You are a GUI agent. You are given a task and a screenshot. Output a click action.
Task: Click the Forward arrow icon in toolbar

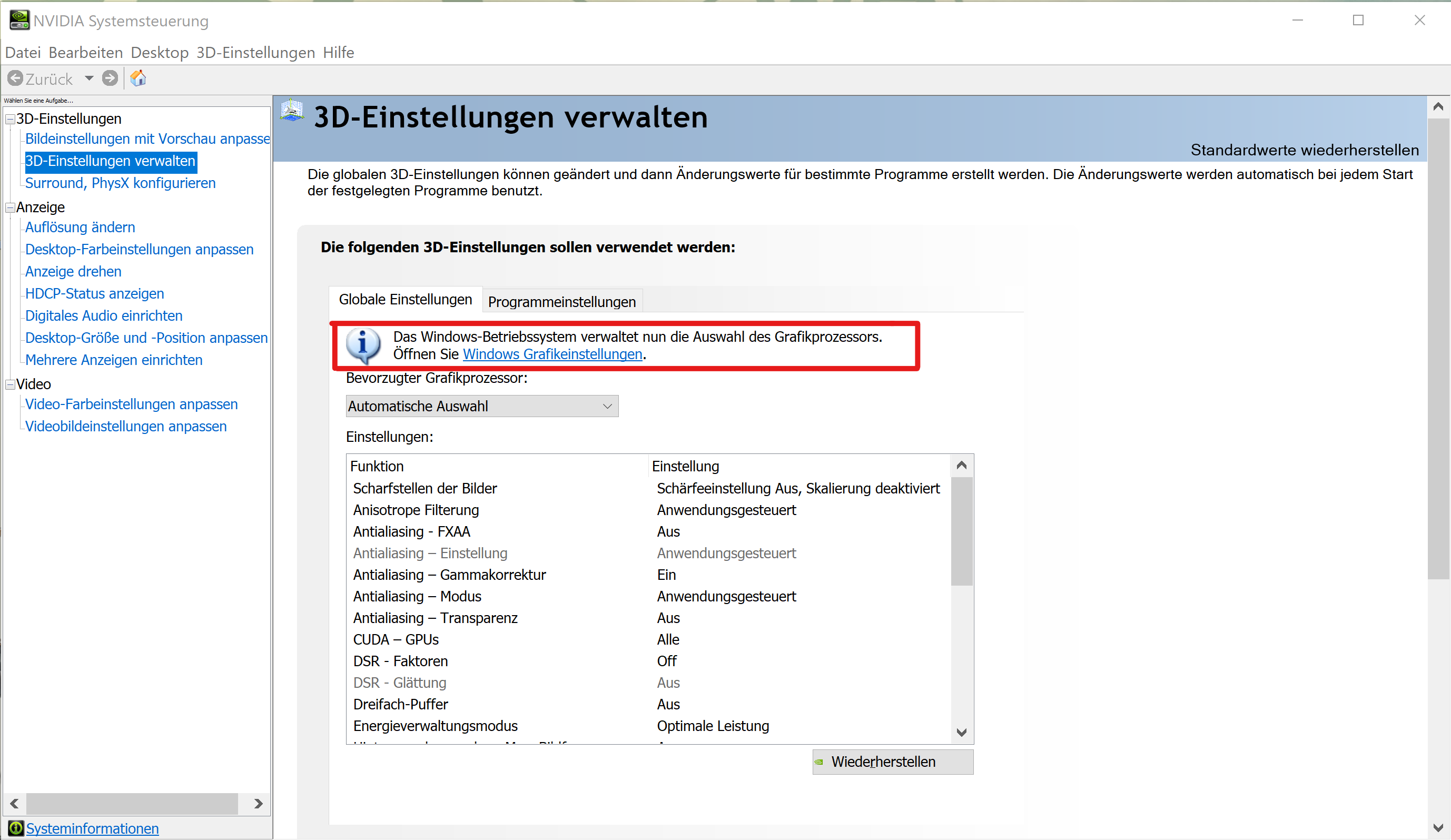tap(110, 78)
